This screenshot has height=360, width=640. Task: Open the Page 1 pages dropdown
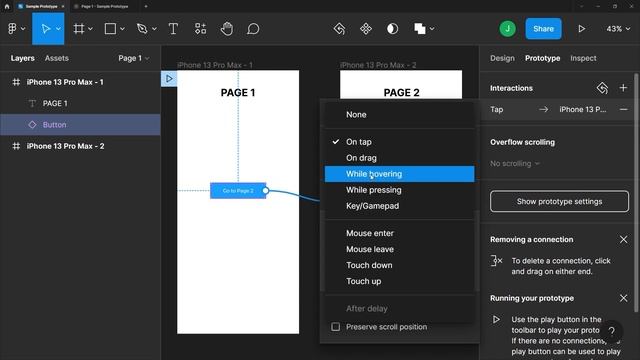pyautogui.click(x=133, y=58)
